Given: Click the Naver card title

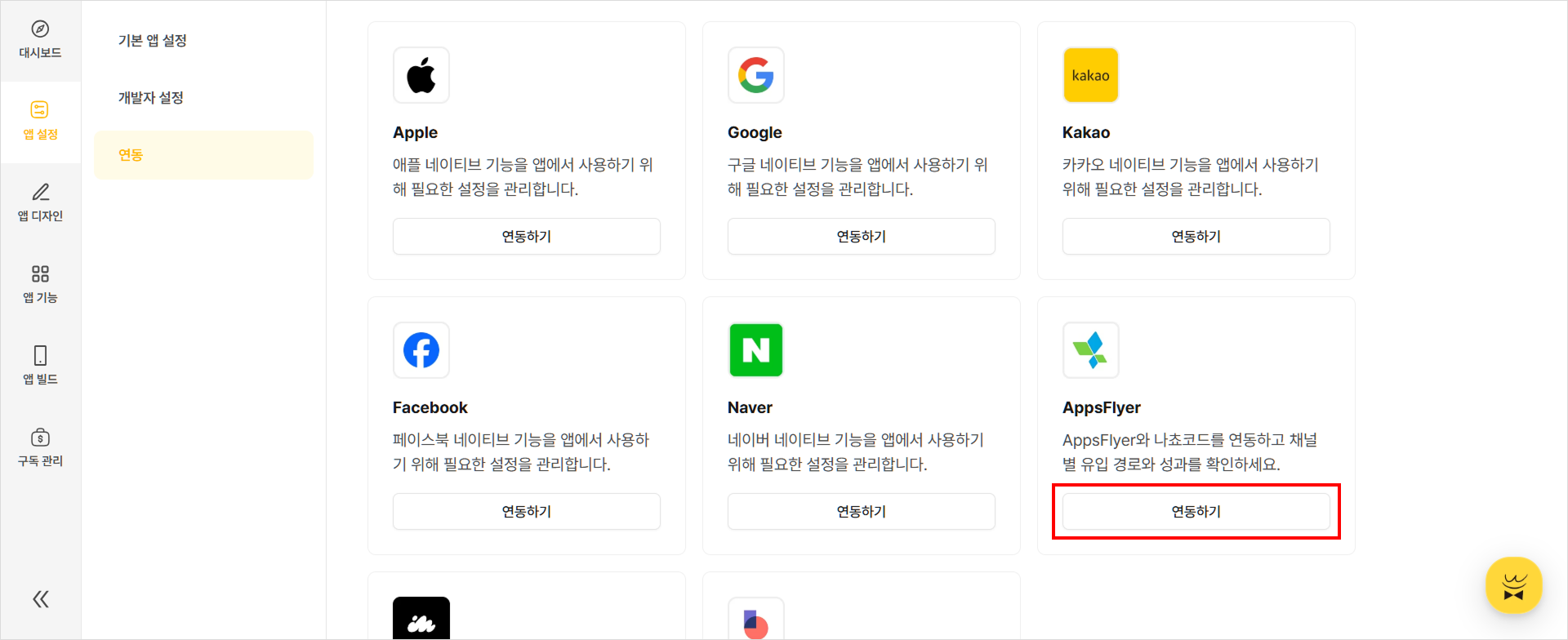Looking at the screenshot, I should click(750, 407).
